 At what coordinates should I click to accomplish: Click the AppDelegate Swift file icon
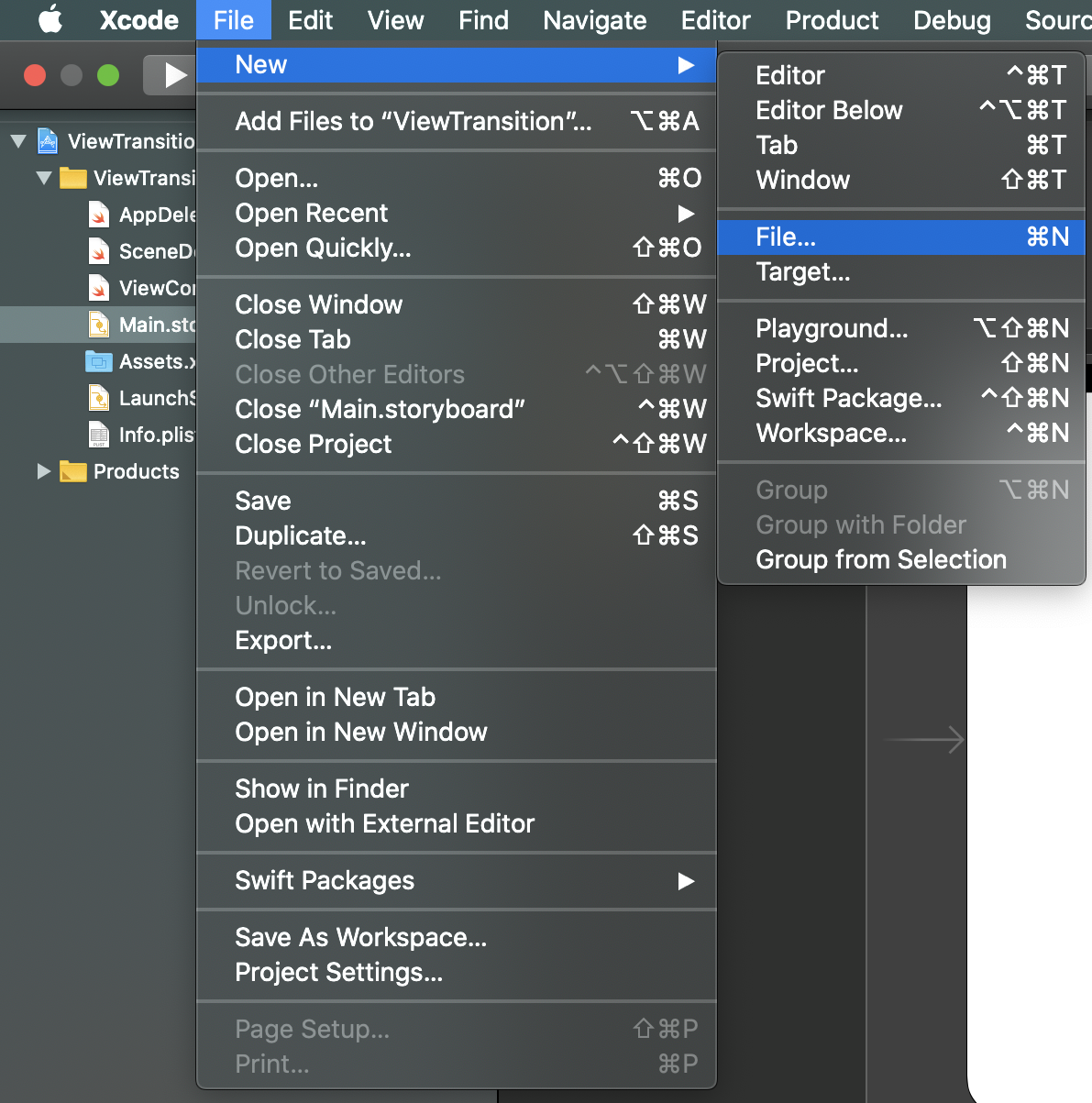click(x=99, y=215)
